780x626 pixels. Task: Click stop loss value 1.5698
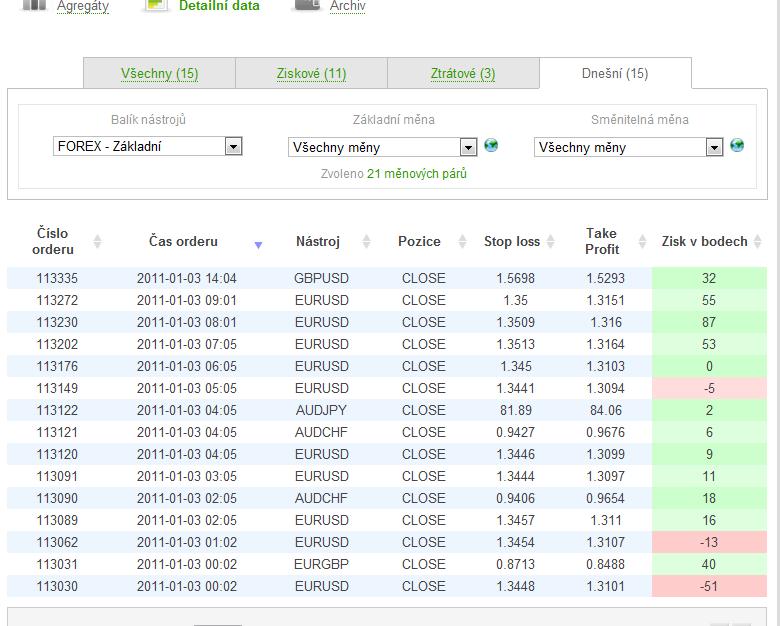pos(515,278)
